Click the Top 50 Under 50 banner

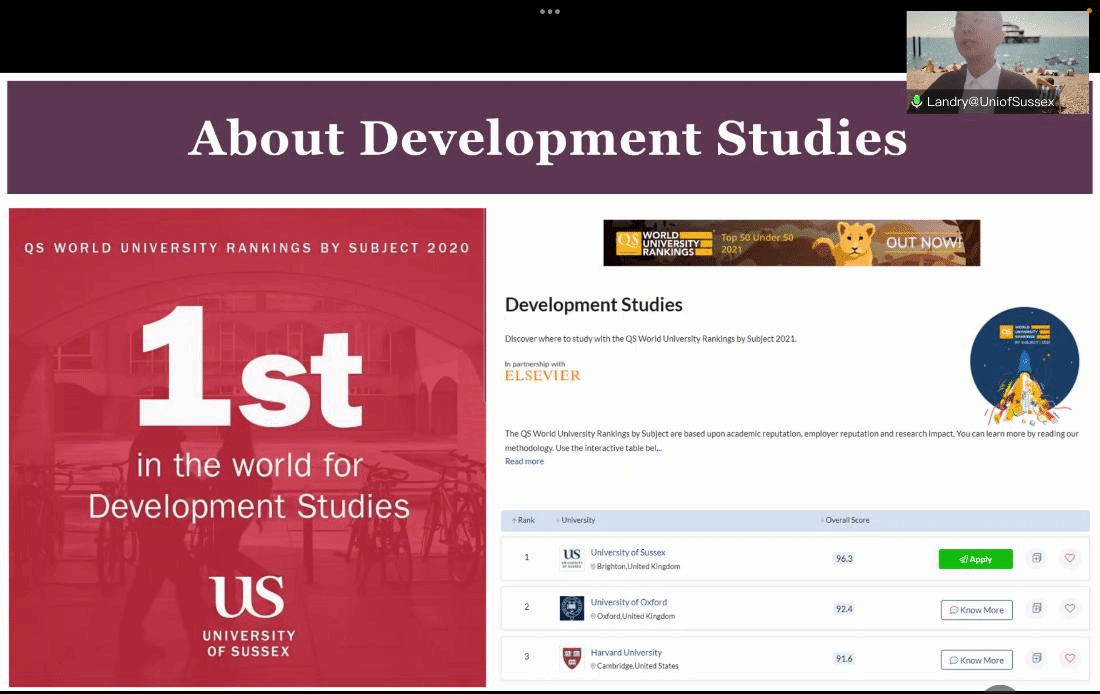pos(791,243)
